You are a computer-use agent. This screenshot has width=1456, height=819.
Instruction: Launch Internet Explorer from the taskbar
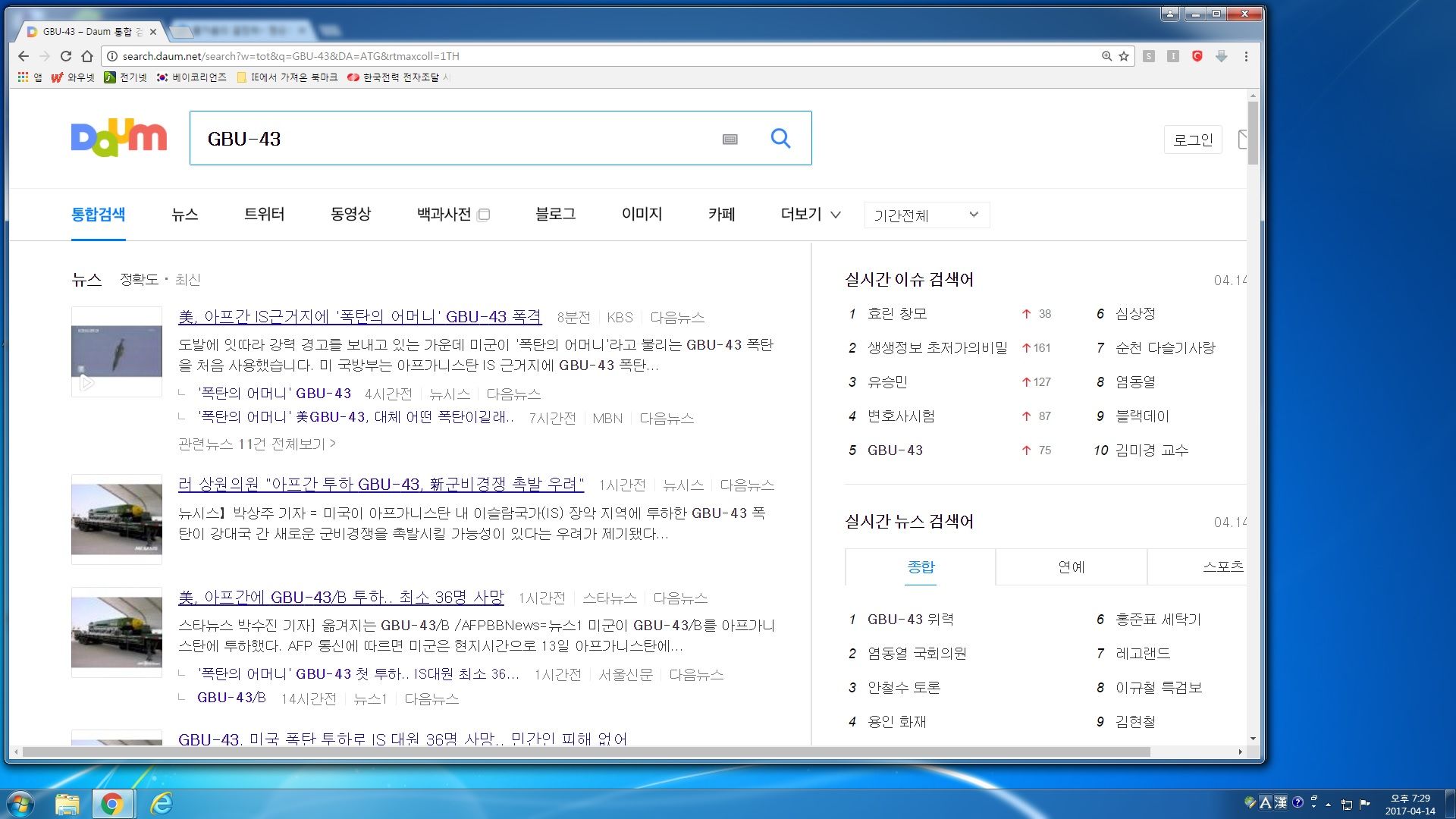coord(161,804)
